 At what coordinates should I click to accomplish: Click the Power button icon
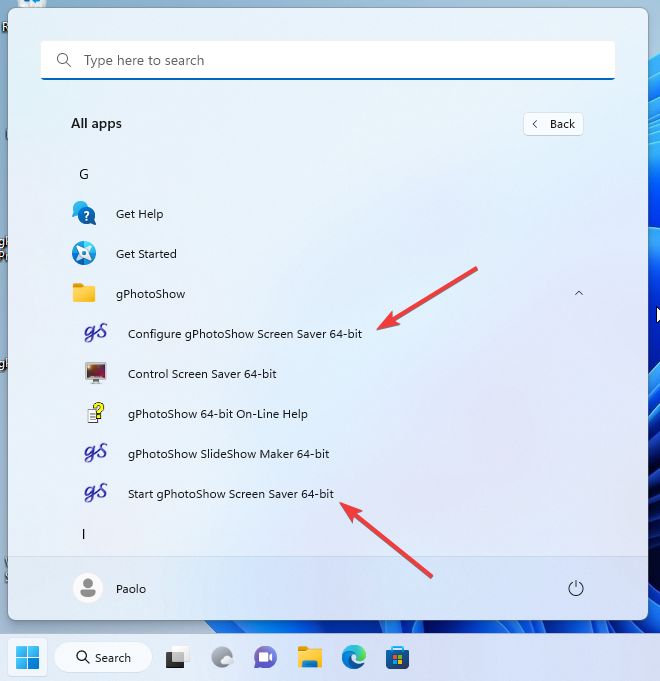[x=576, y=588]
